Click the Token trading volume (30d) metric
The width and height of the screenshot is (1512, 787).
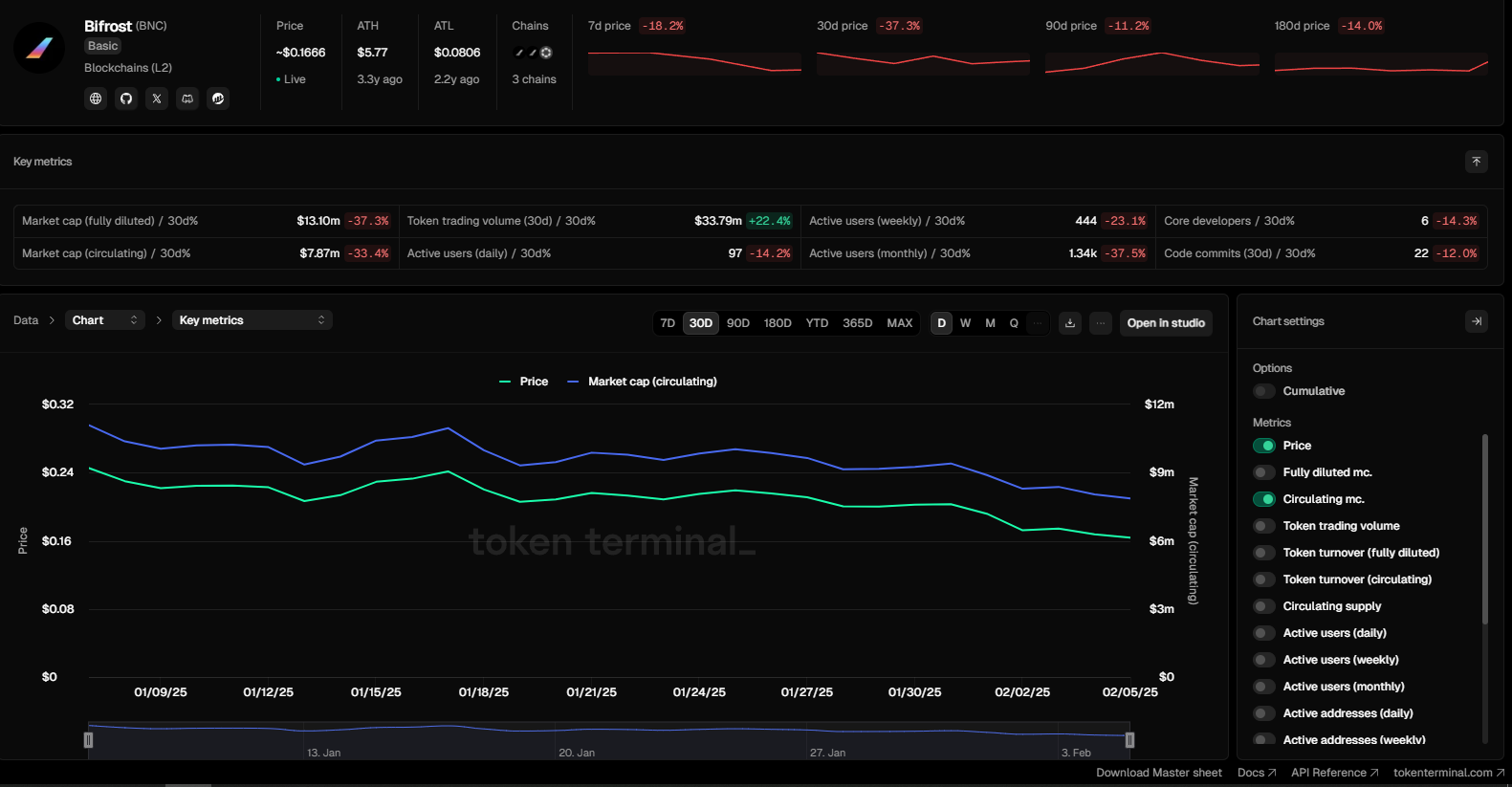(x=600, y=221)
